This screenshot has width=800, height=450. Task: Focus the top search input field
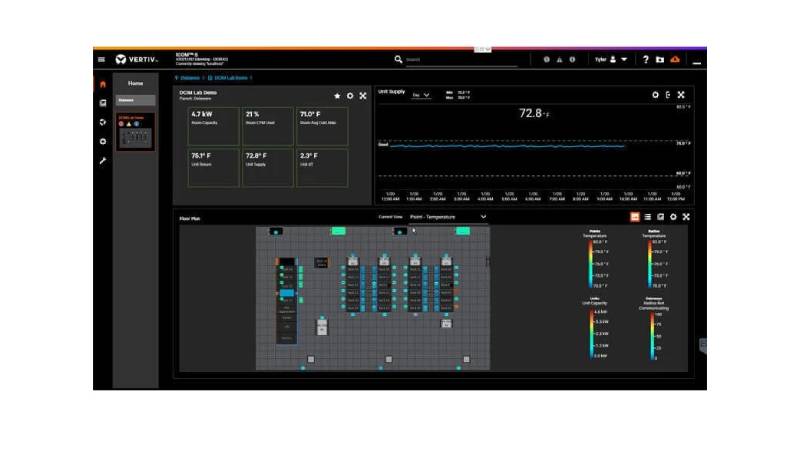point(461,60)
